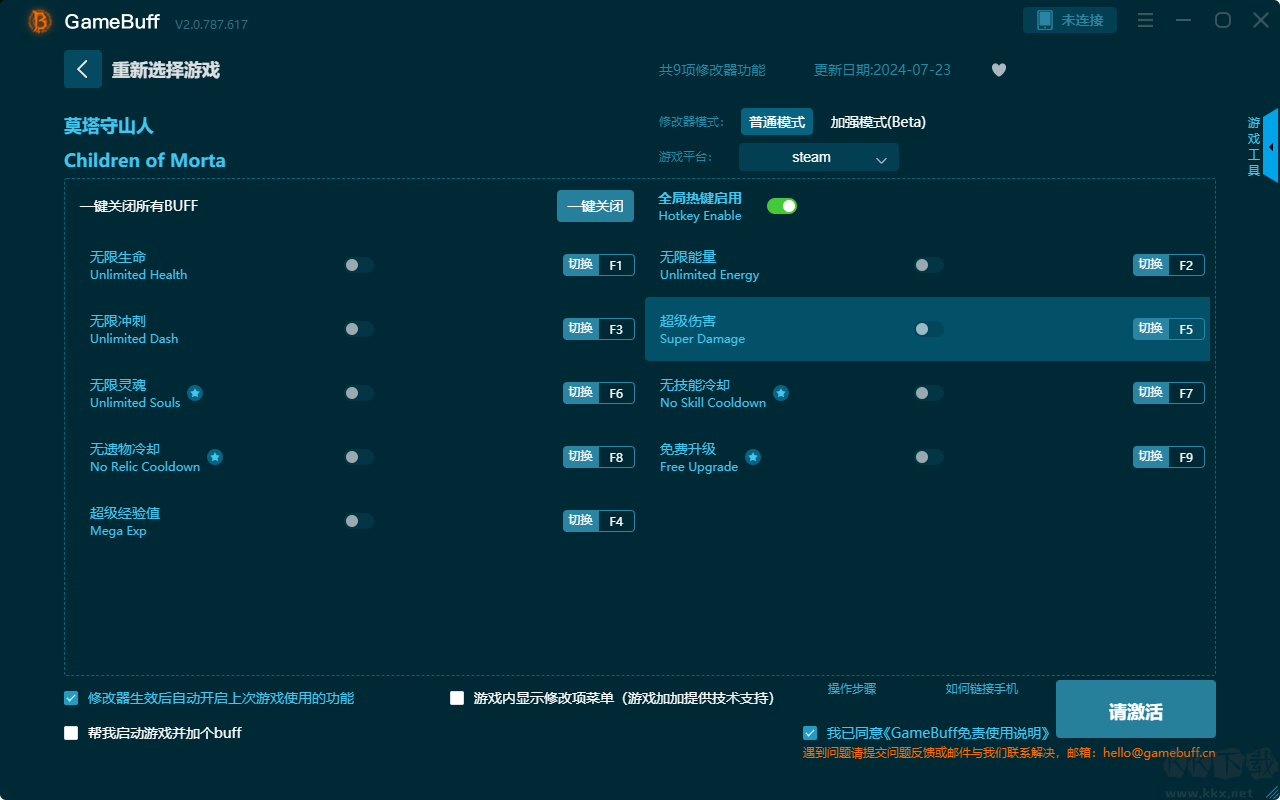Click 重新选择游戏 label
This screenshot has height=800, width=1280.
[x=166, y=70]
